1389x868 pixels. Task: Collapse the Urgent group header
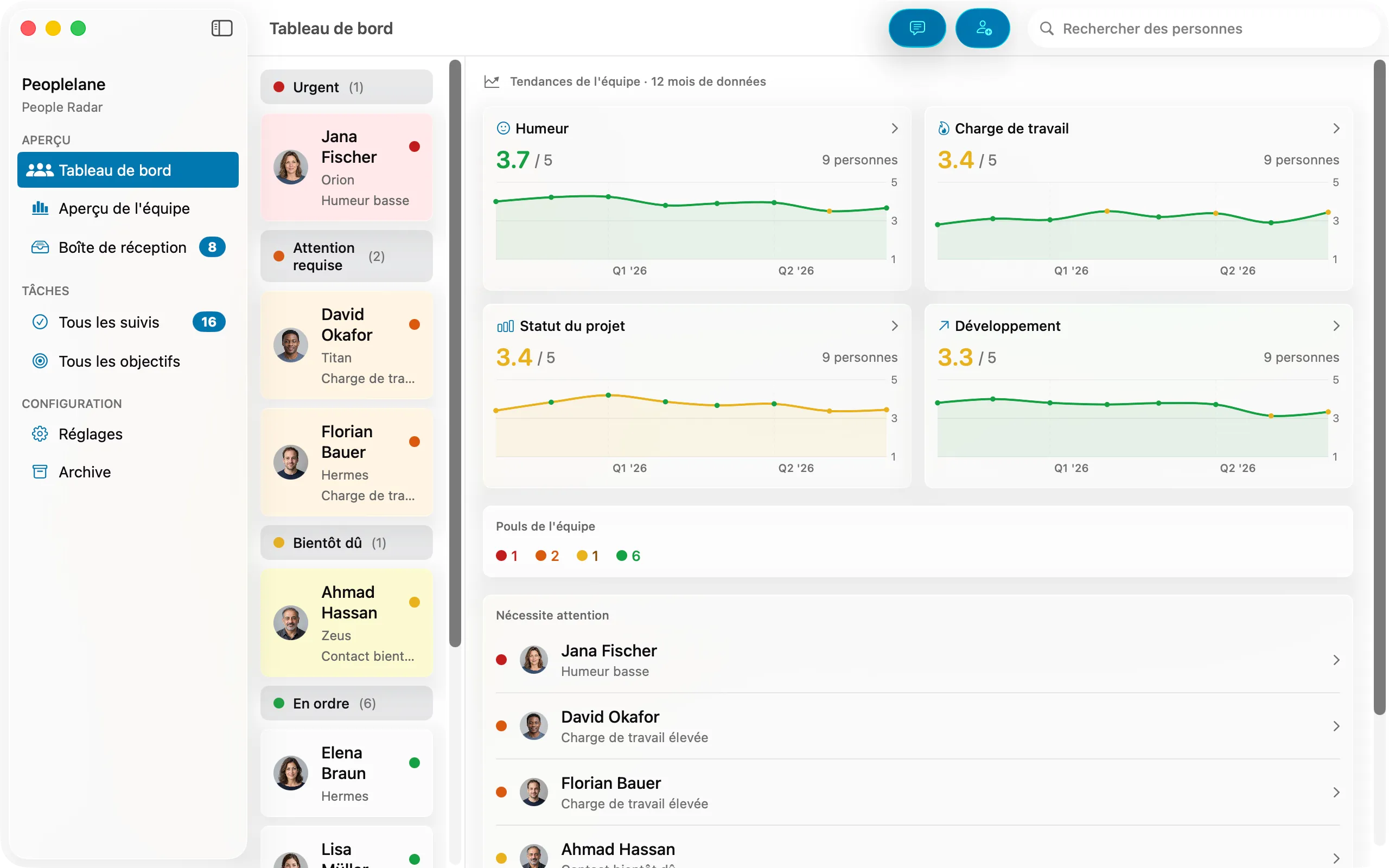[x=346, y=87]
